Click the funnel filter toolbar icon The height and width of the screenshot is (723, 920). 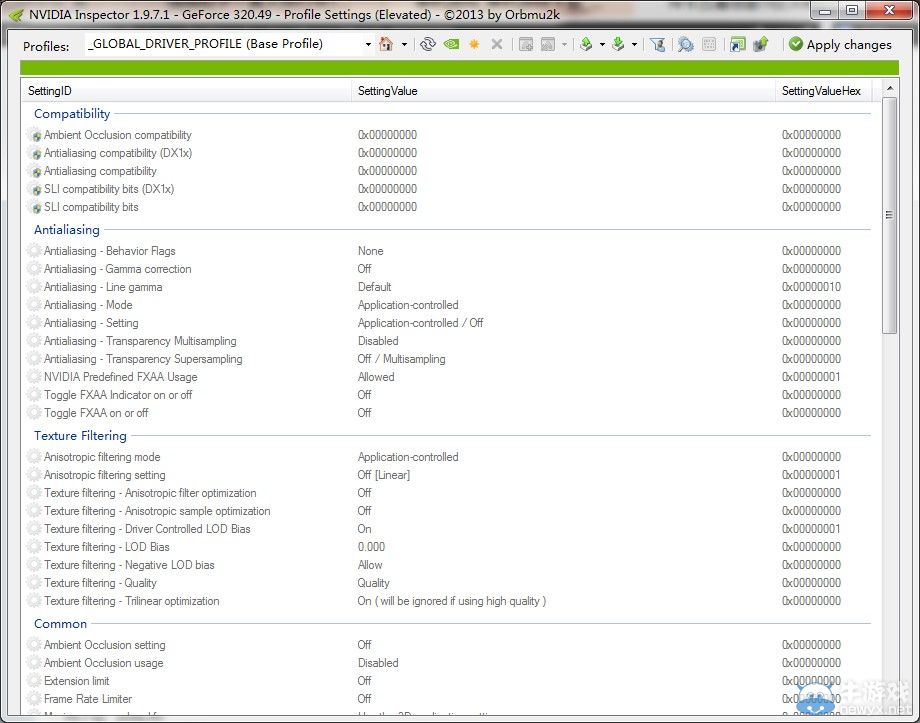(x=658, y=44)
